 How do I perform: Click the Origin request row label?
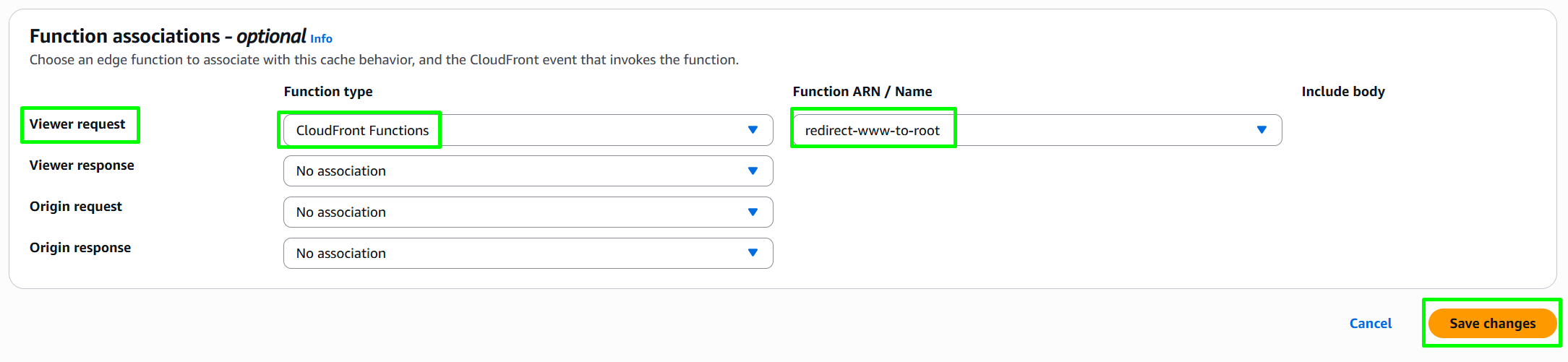pyautogui.click(x=76, y=207)
